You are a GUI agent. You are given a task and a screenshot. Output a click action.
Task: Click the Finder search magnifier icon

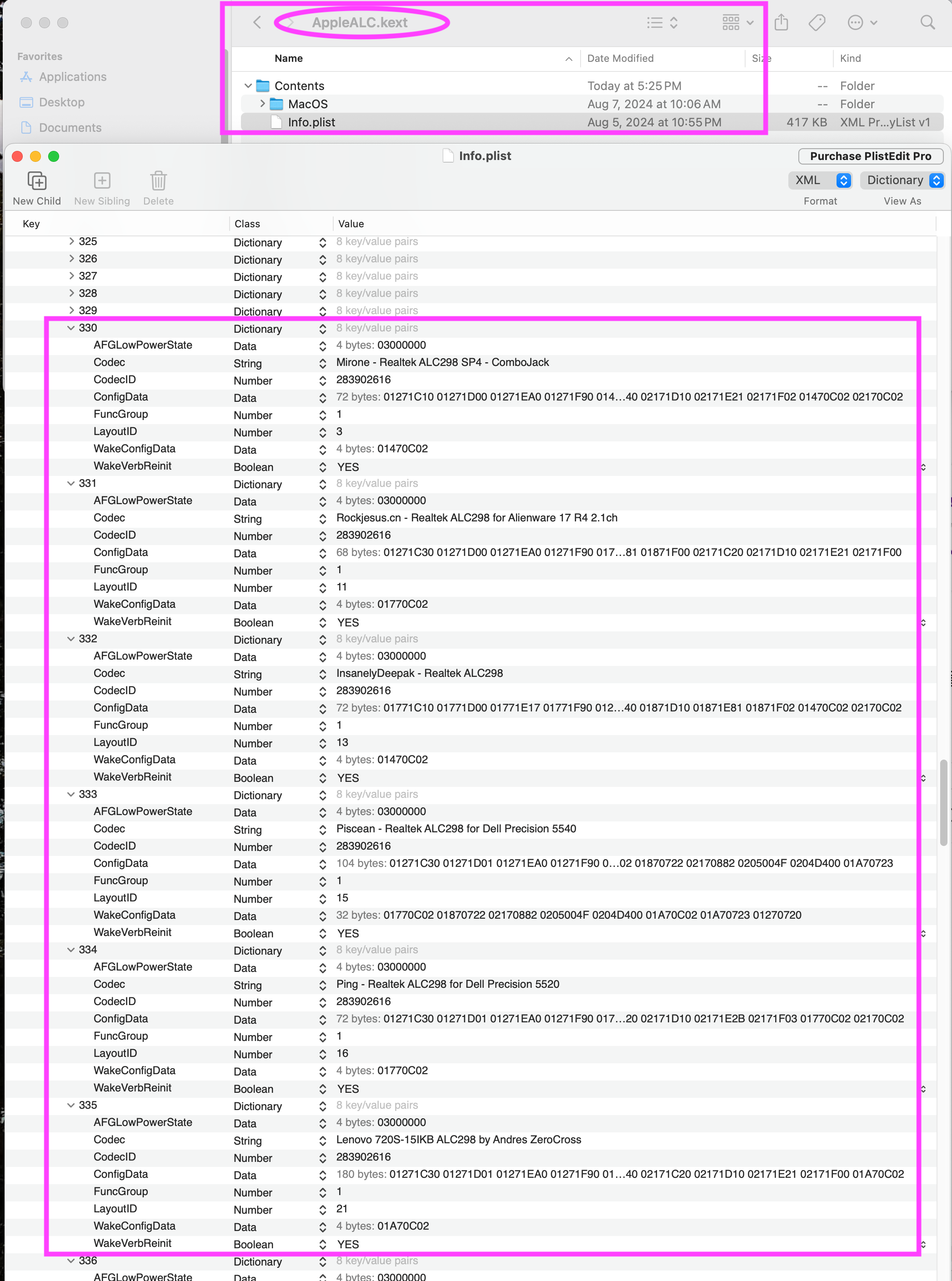pos(927,22)
